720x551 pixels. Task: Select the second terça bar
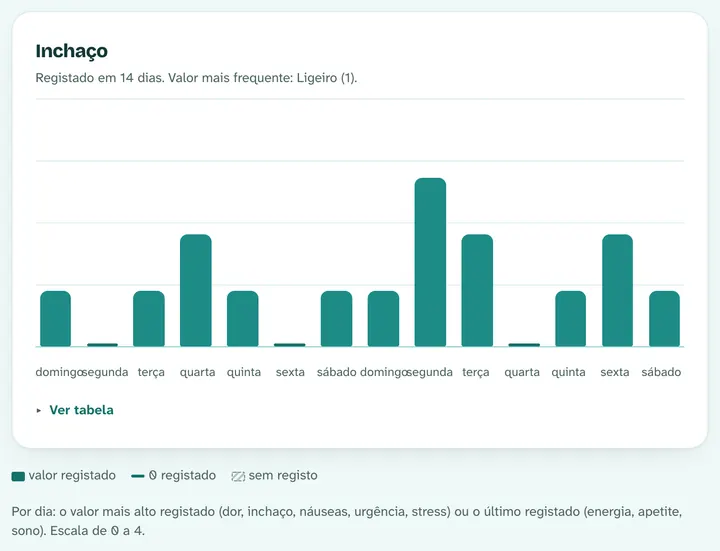click(477, 290)
